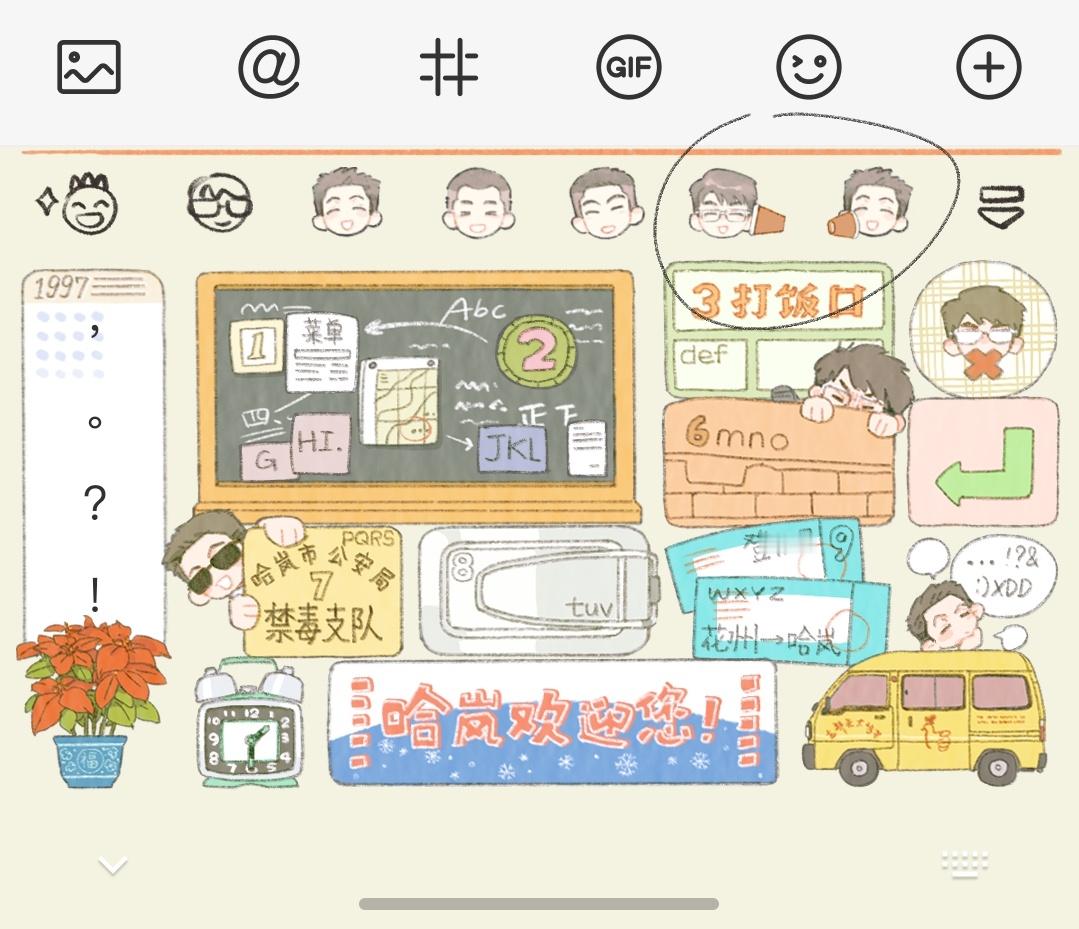Tap the 哈岚欢迎您 space bar
Viewport: 1079px width, 929px height.
(553, 723)
